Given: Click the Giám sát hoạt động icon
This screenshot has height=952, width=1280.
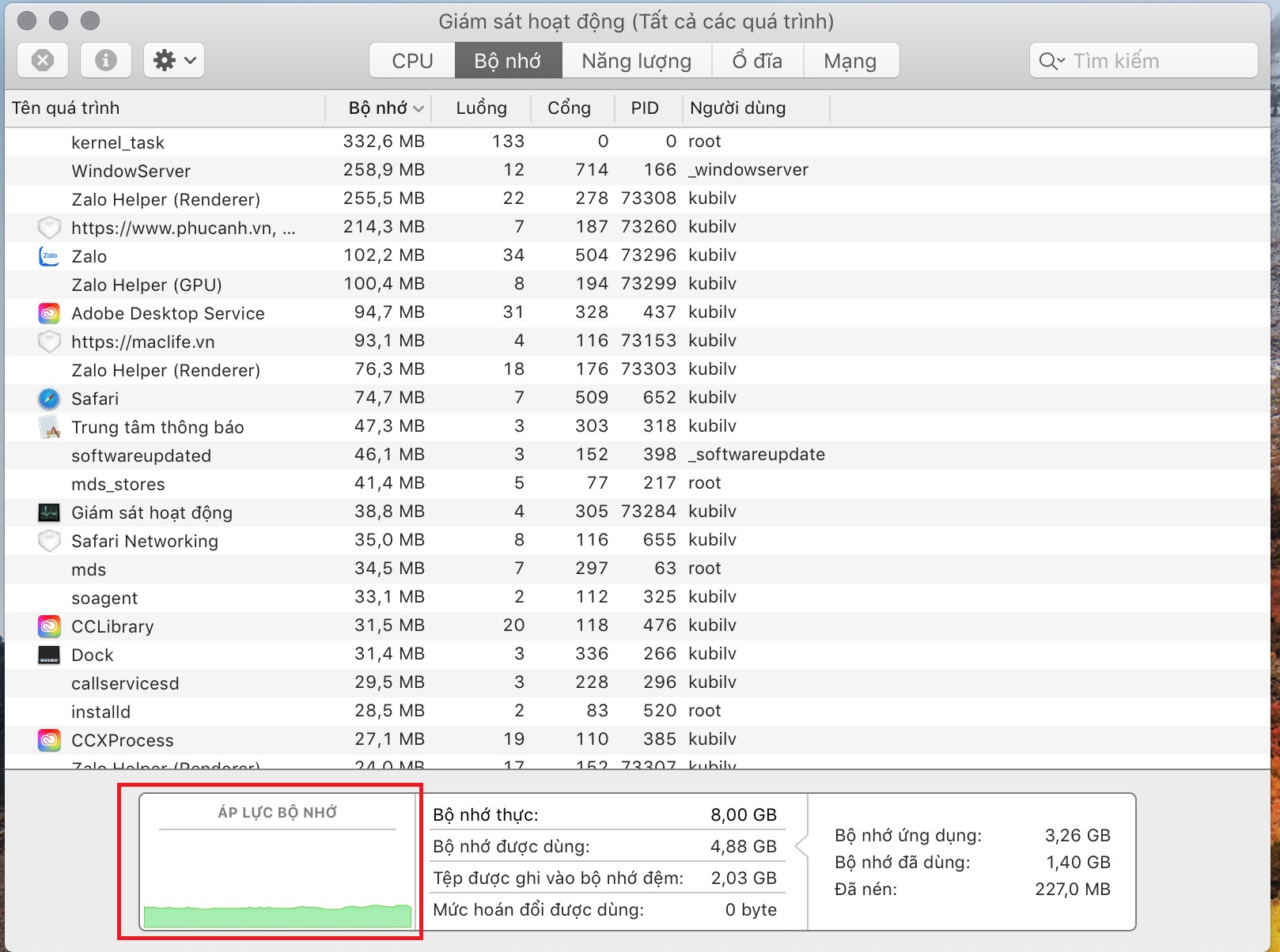Looking at the screenshot, I should click(x=49, y=512).
